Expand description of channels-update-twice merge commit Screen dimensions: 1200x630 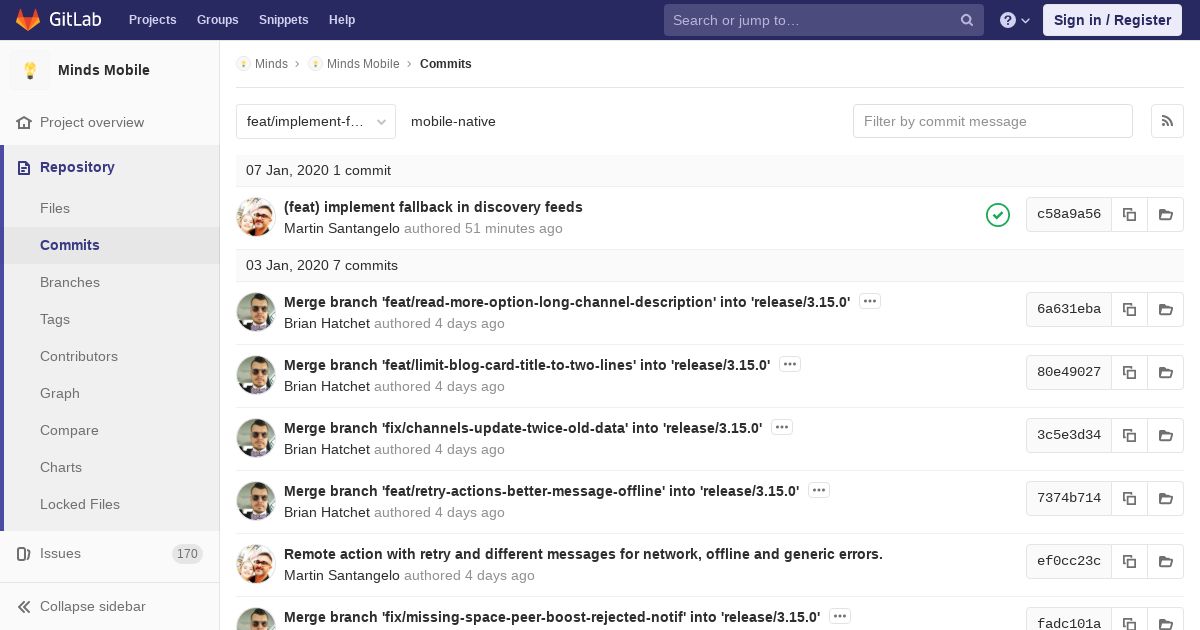point(782,427)
